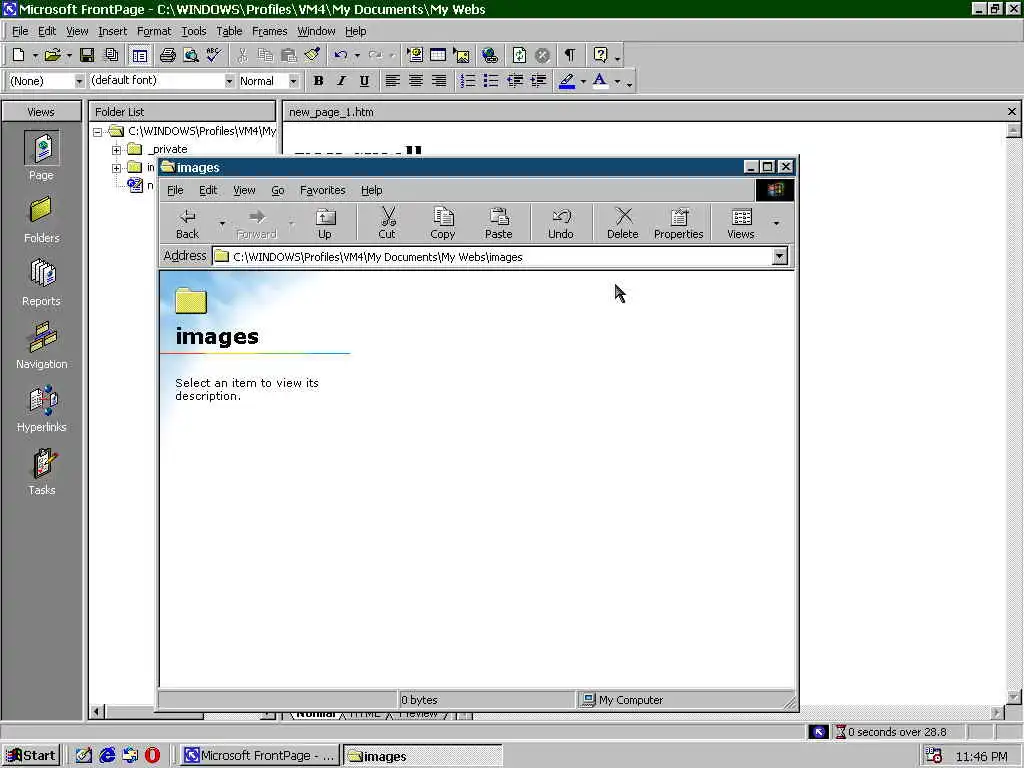This screenshot has width=1024, height=768.
Task: Toggle Underline formatting
Action: pos(364,81)
